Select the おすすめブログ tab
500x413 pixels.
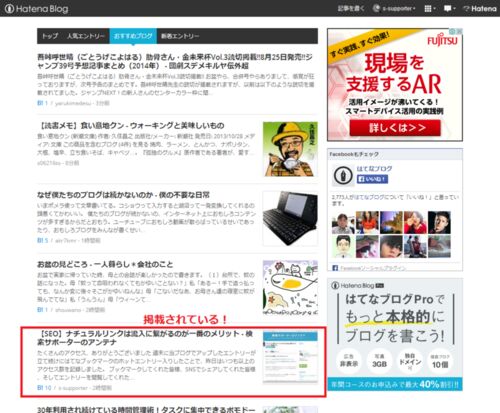pos(133,36)
